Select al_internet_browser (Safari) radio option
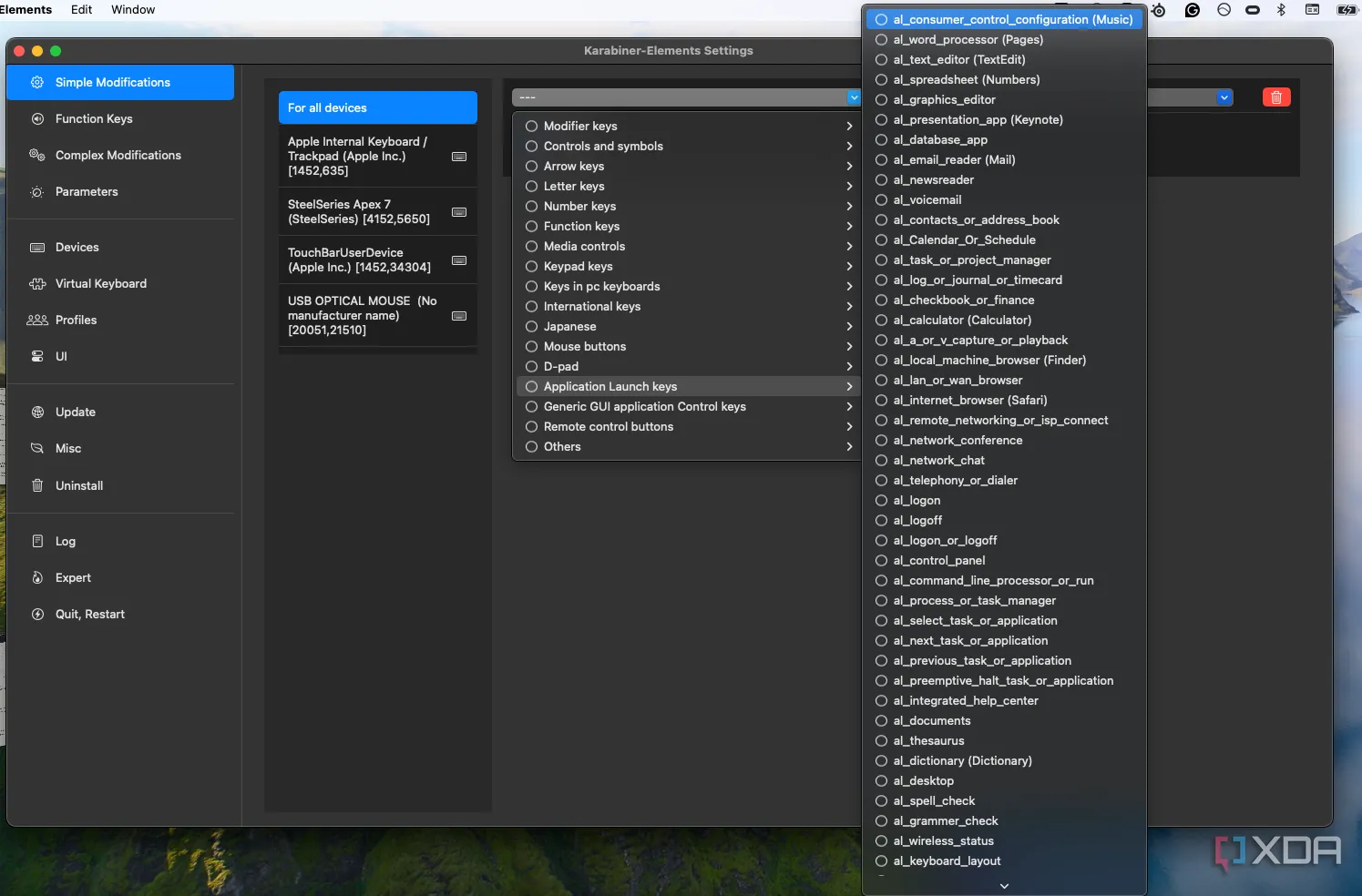Viewport: 1362px width, 896px height. (x=881, y=400)
